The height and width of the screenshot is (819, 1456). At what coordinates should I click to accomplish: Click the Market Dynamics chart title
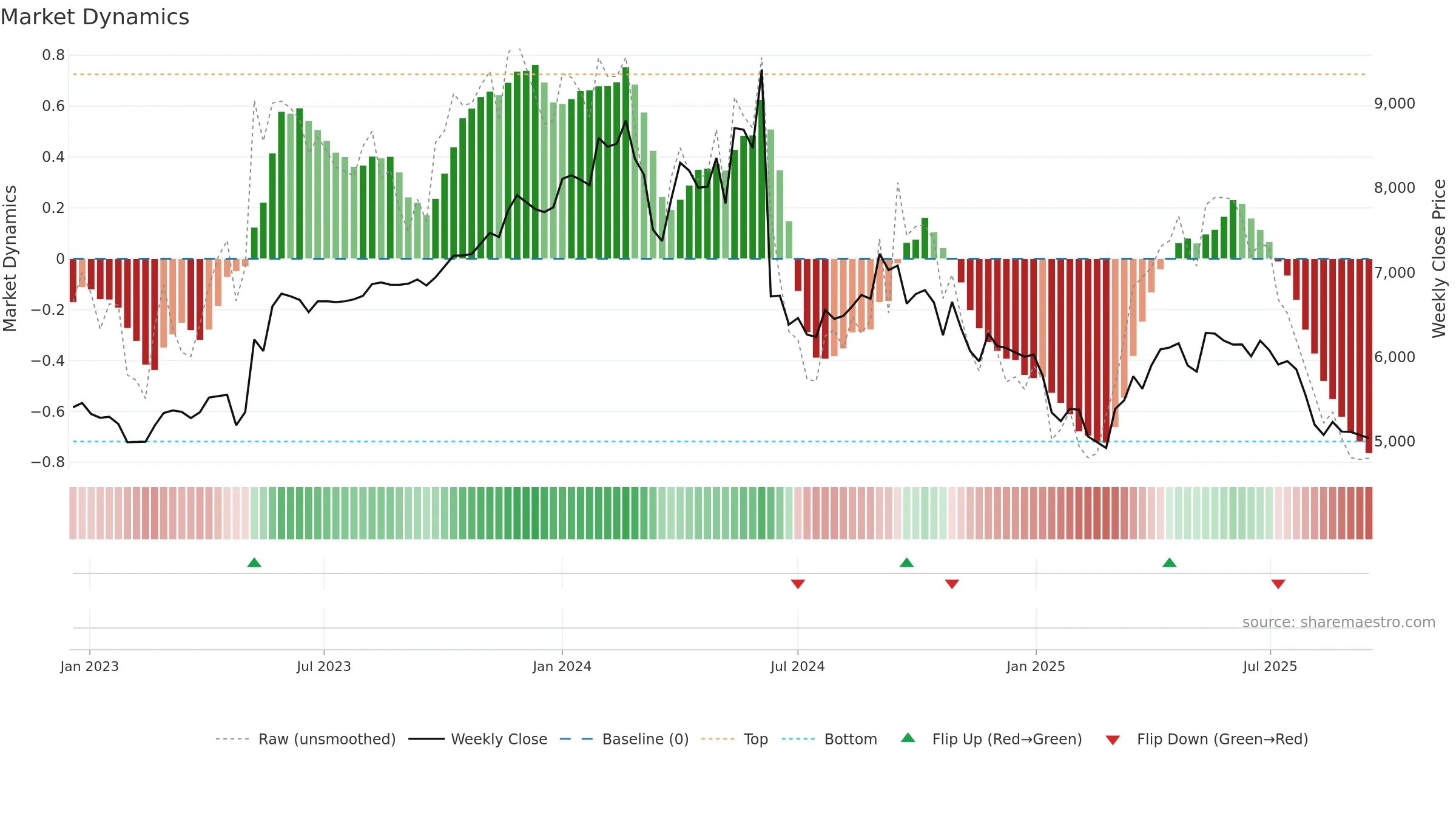tap(95, 17)
